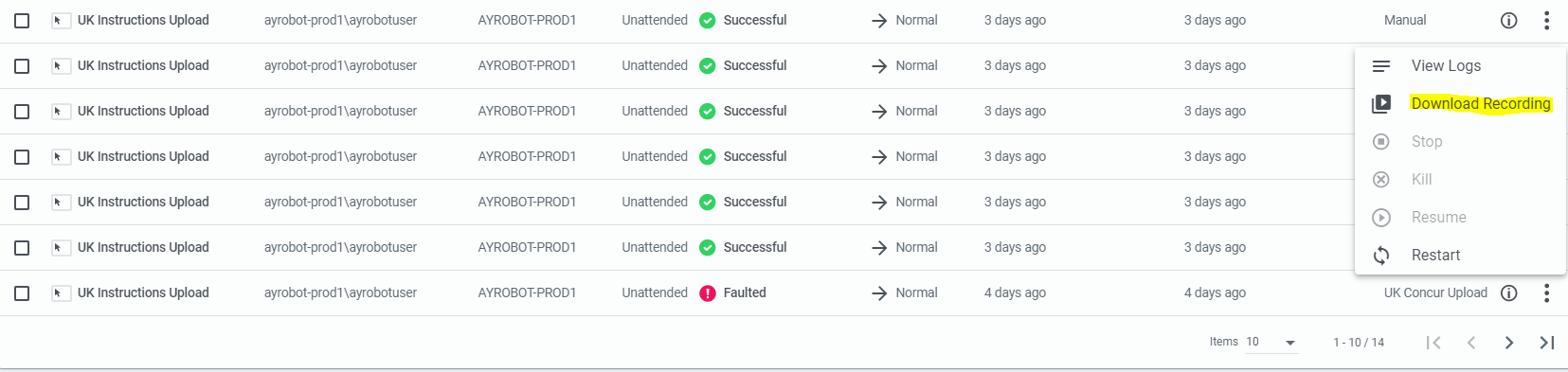The height and width of the screenshot is (372, 1568).
Task: Tick checkbox for the first UK Instructions Upload row
Action: click(22, 21)
